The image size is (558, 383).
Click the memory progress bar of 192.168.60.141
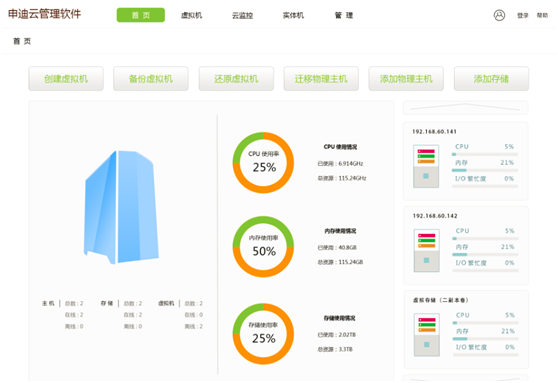click(485, 170)
